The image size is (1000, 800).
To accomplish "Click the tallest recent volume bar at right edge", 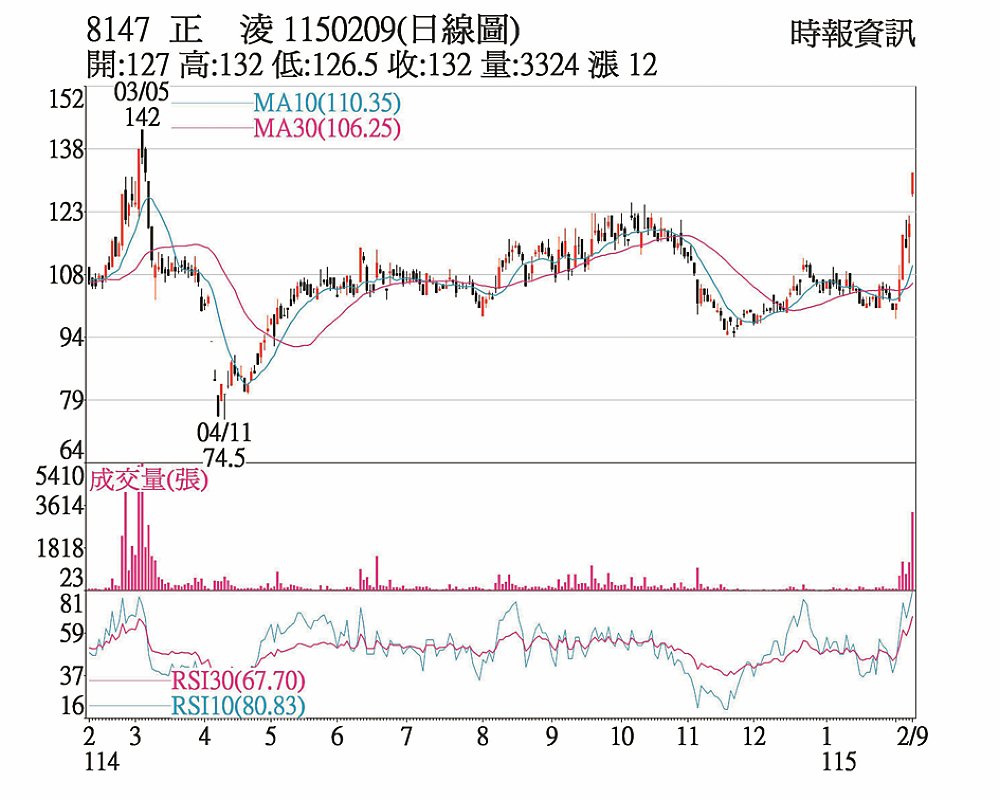I will (912, 550).
